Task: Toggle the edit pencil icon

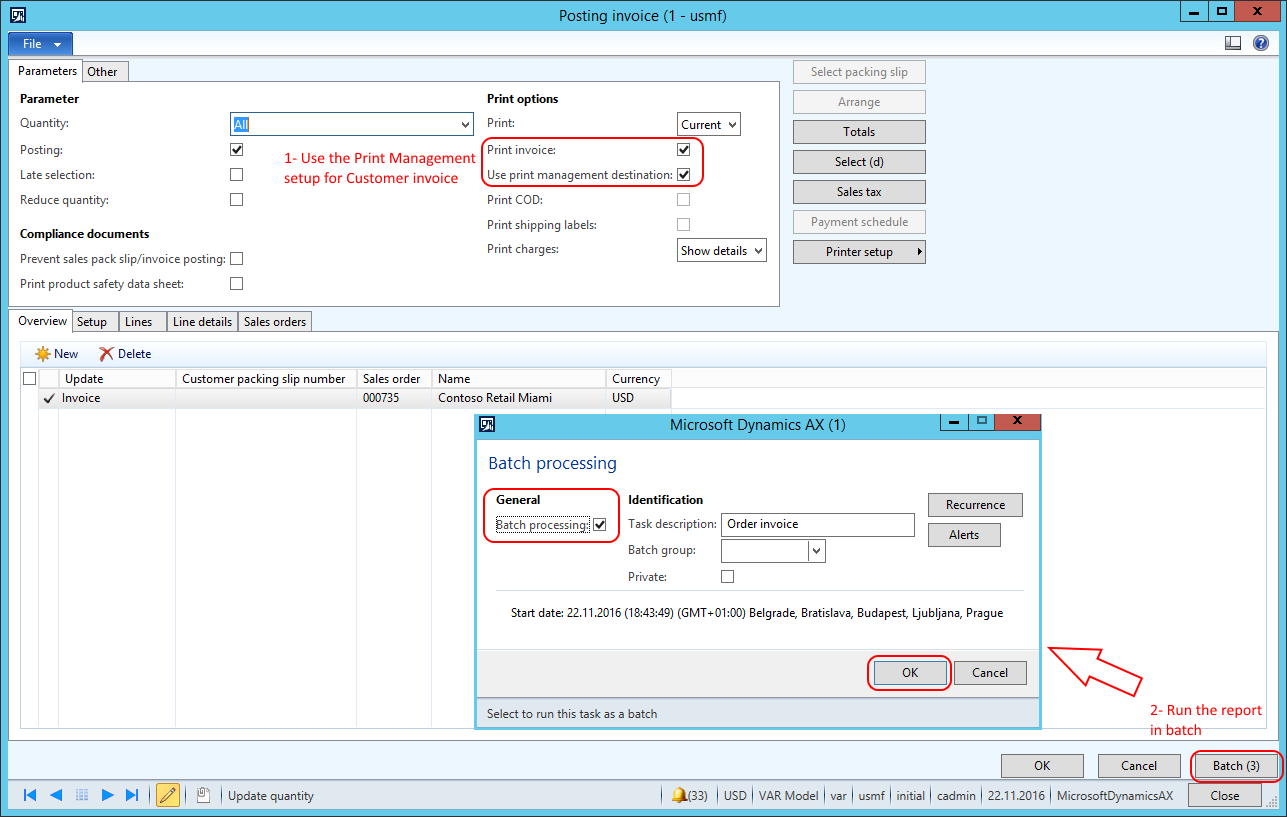Action: [167, 795]
